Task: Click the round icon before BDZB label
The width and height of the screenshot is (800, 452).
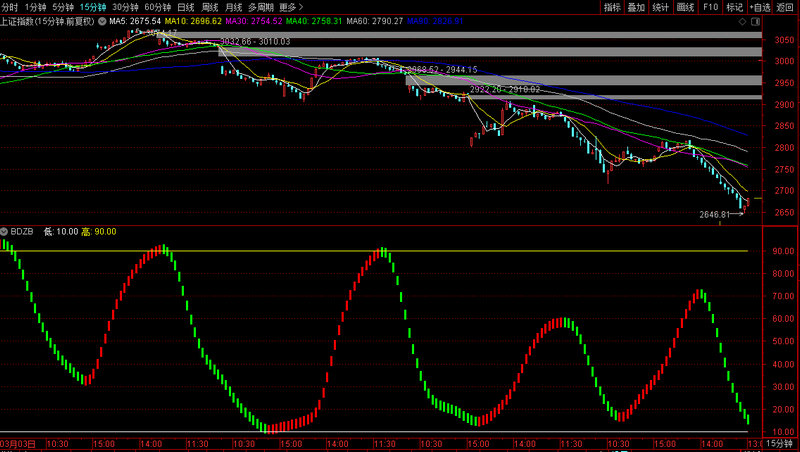Action: click(5, 231)
